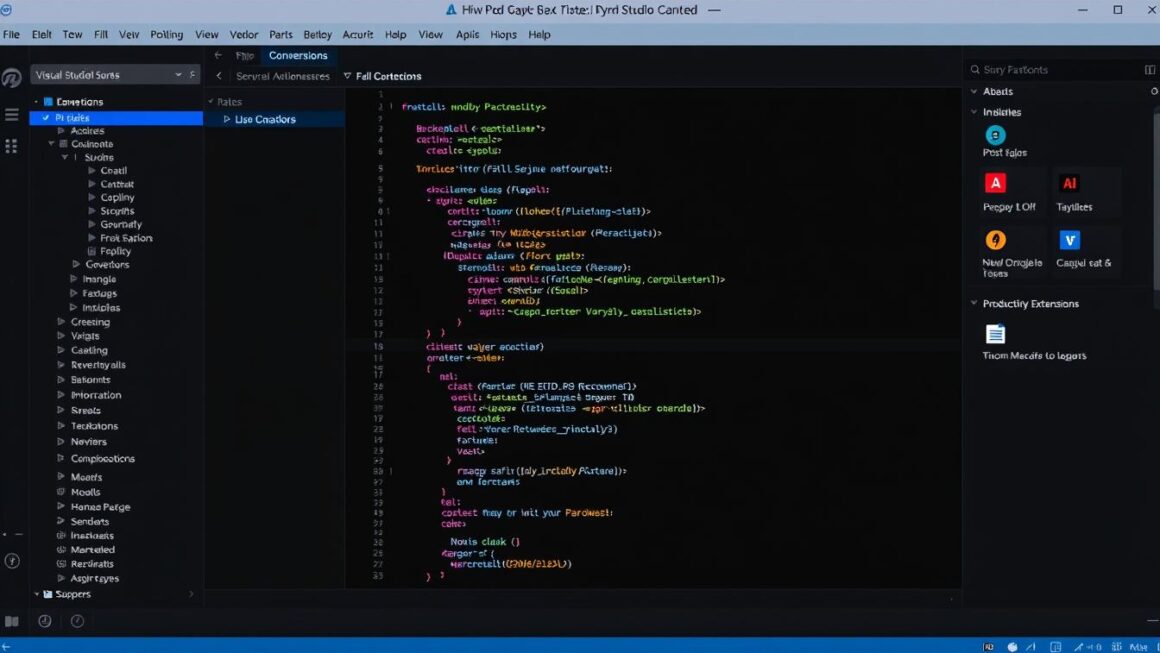This screenshot has height=653, width=1160.
Task: Open the blue V Cangel sat icon
Action: point(1069,240)
